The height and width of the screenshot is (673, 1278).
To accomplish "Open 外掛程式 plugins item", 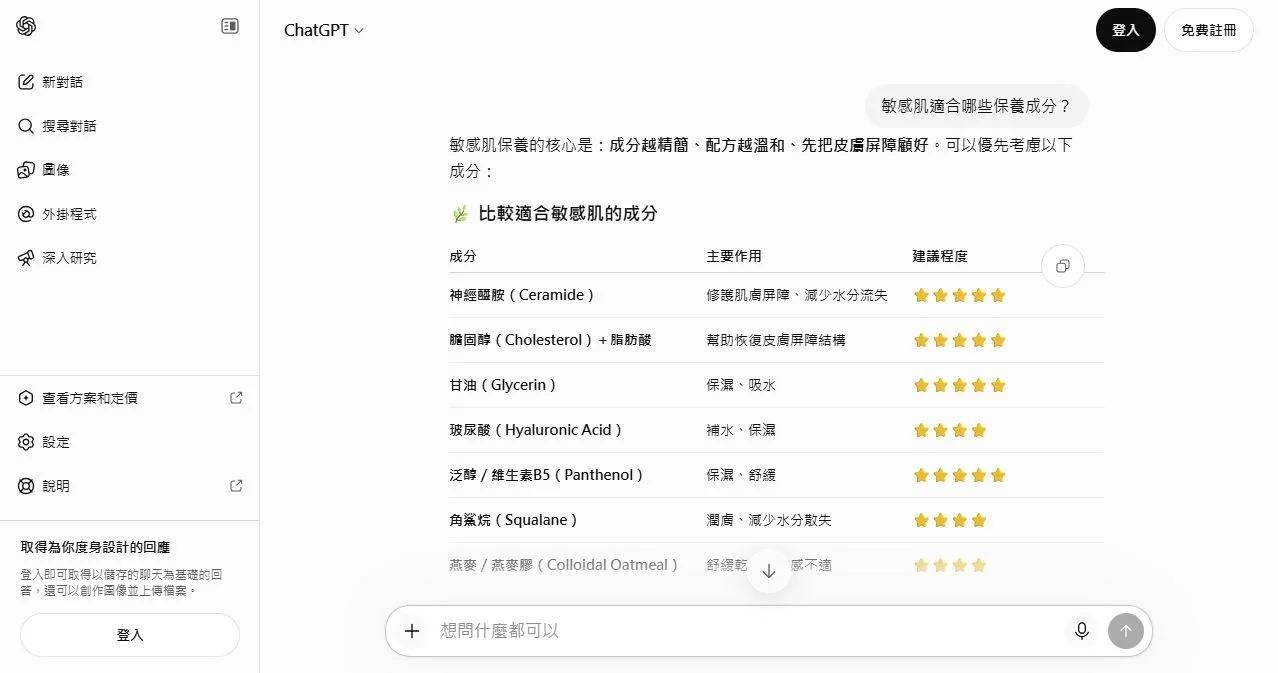I will 130,214.
